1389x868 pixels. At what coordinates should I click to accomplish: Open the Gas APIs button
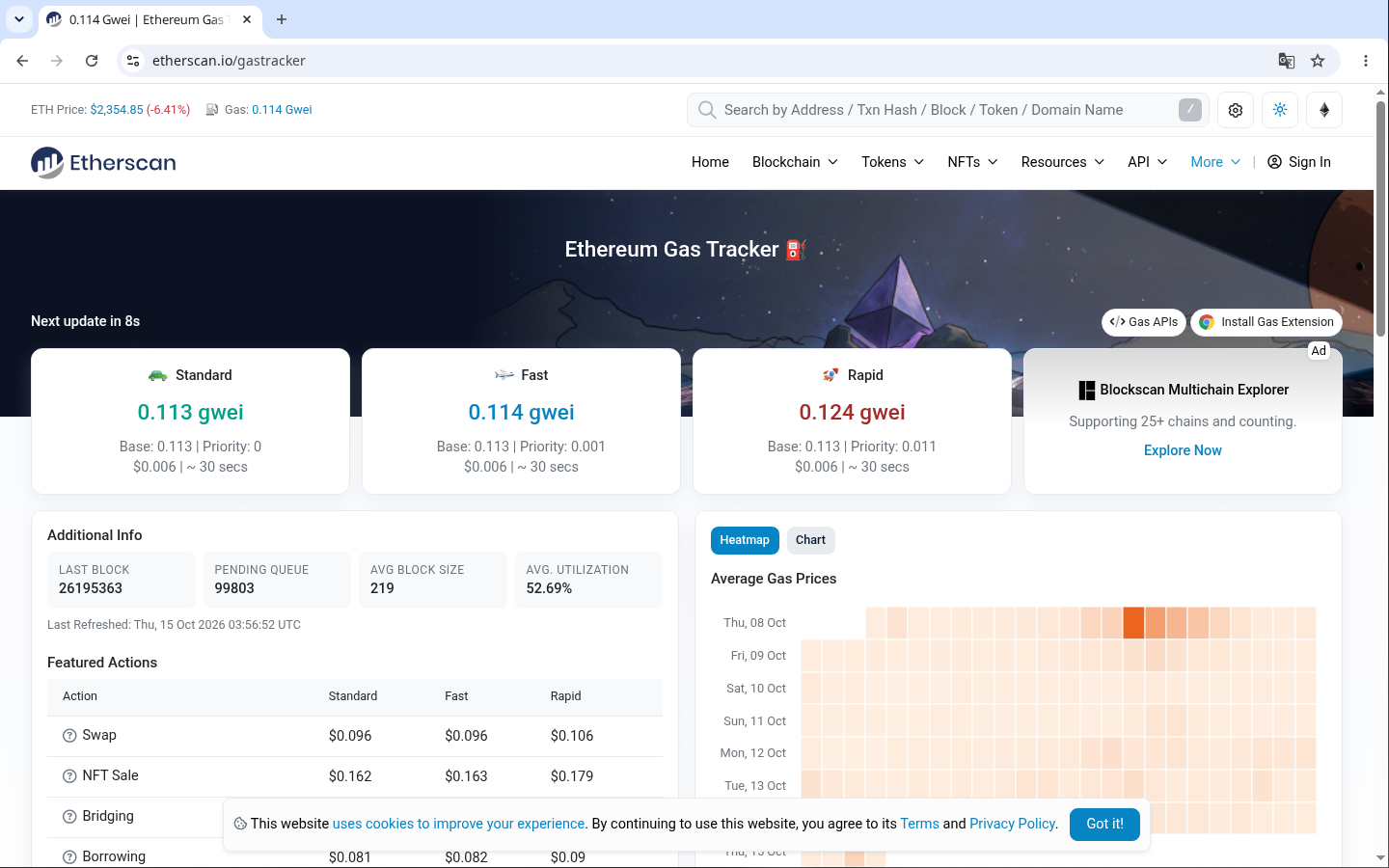(x=1144, y=322)
